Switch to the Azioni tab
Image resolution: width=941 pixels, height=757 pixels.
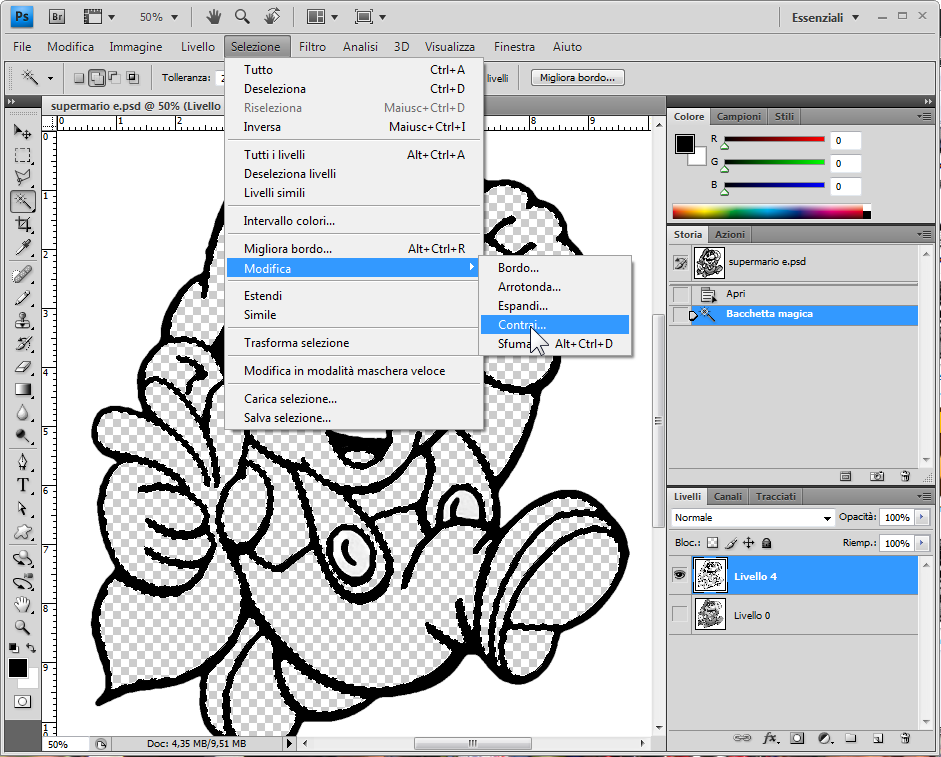point(730,234)
